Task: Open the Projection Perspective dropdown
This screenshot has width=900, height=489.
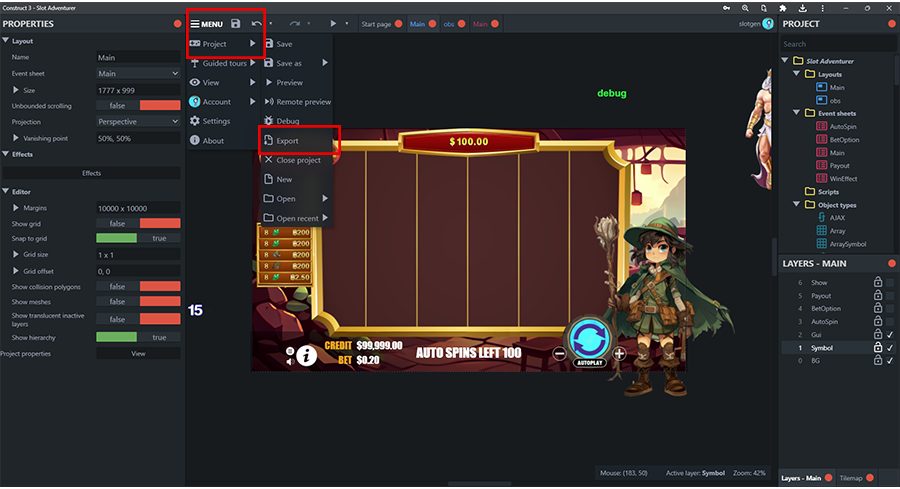Action: pyautogui.click(x=138, y=122)
